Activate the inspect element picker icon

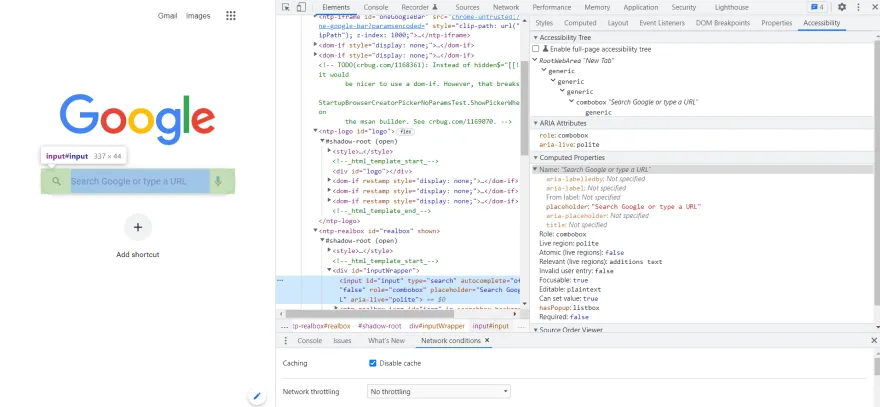(x=286, y=7)
